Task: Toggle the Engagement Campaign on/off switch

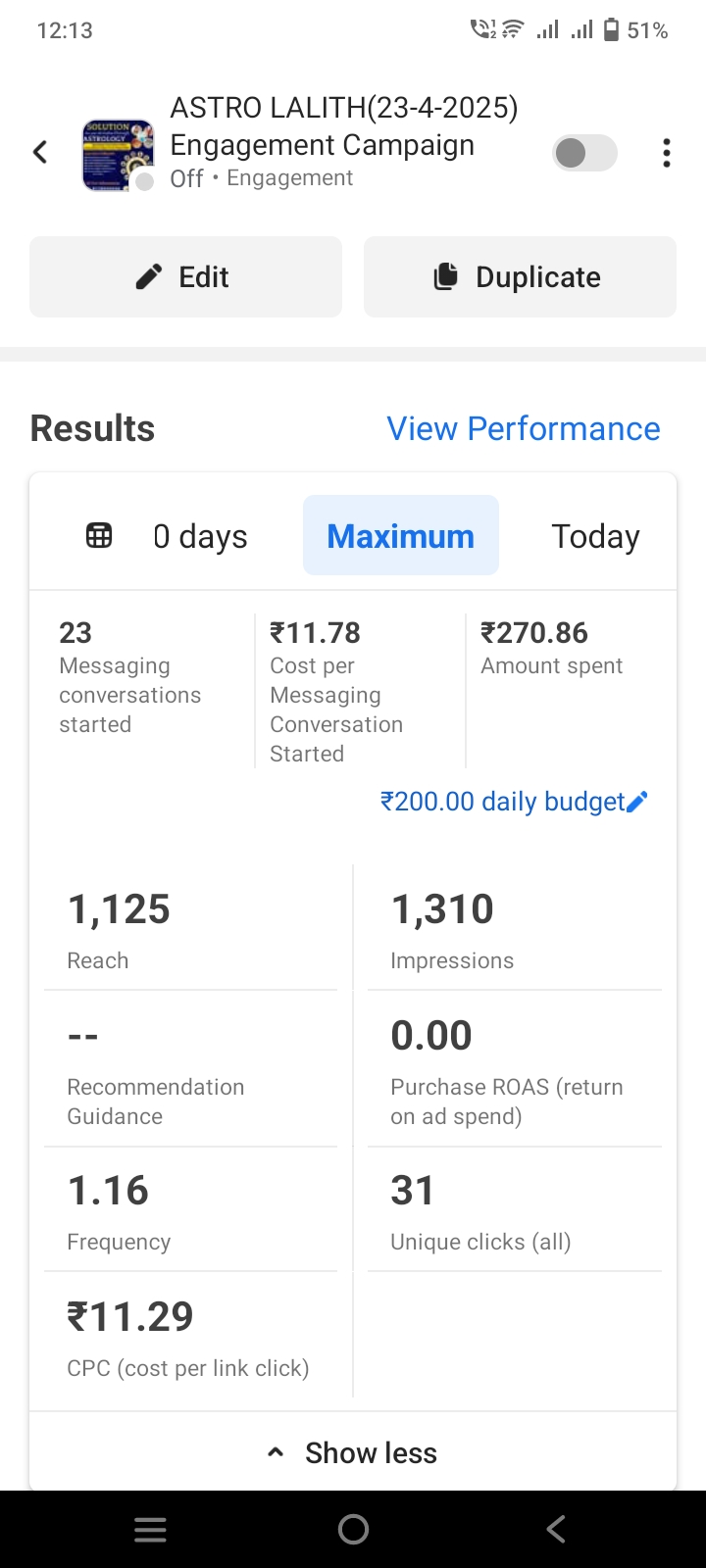Action: [585, 153]
